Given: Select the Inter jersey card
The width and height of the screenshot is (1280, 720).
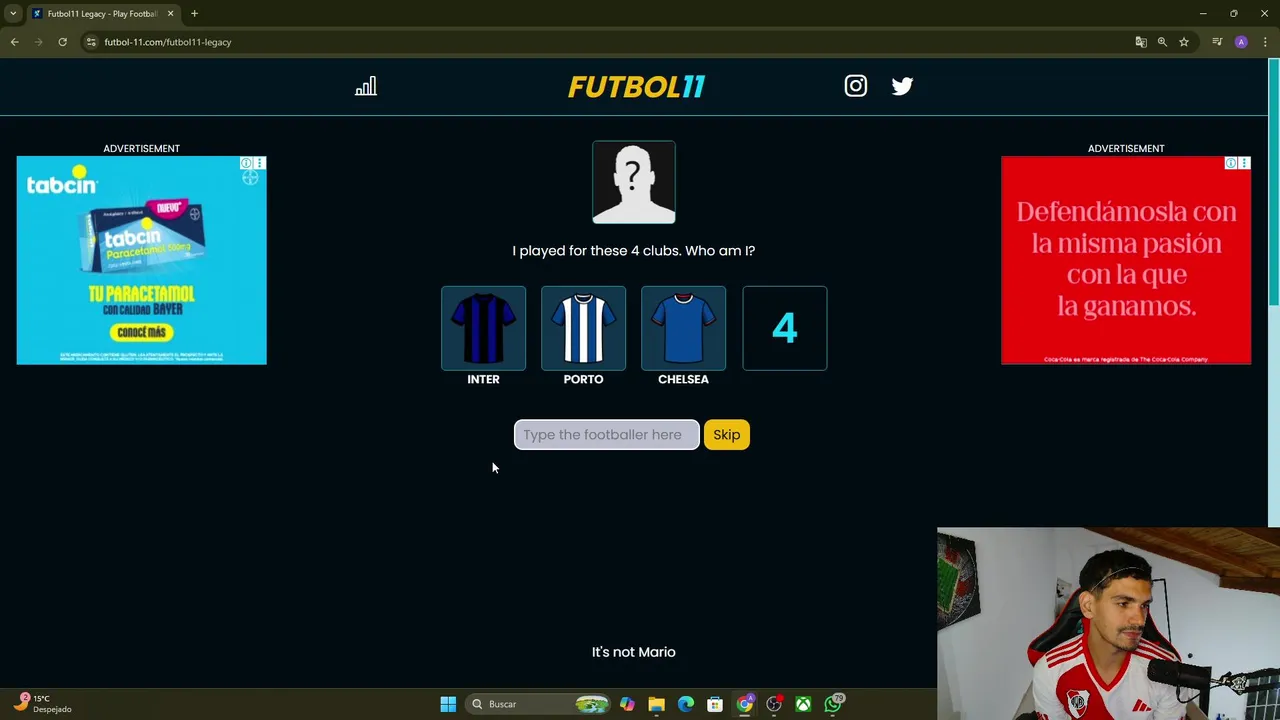Looking at the screenshot, I should (483, 328).
